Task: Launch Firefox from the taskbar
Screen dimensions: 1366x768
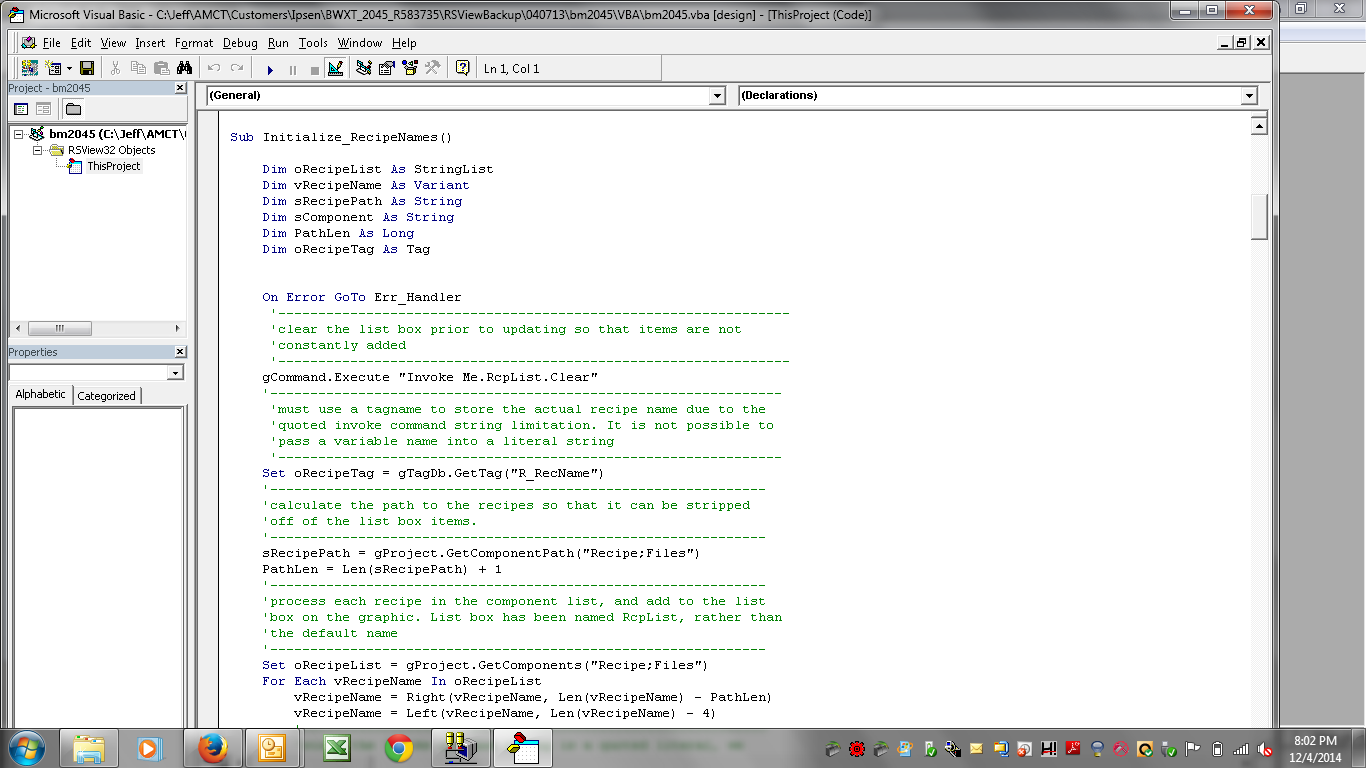Action: coord(212,747)
